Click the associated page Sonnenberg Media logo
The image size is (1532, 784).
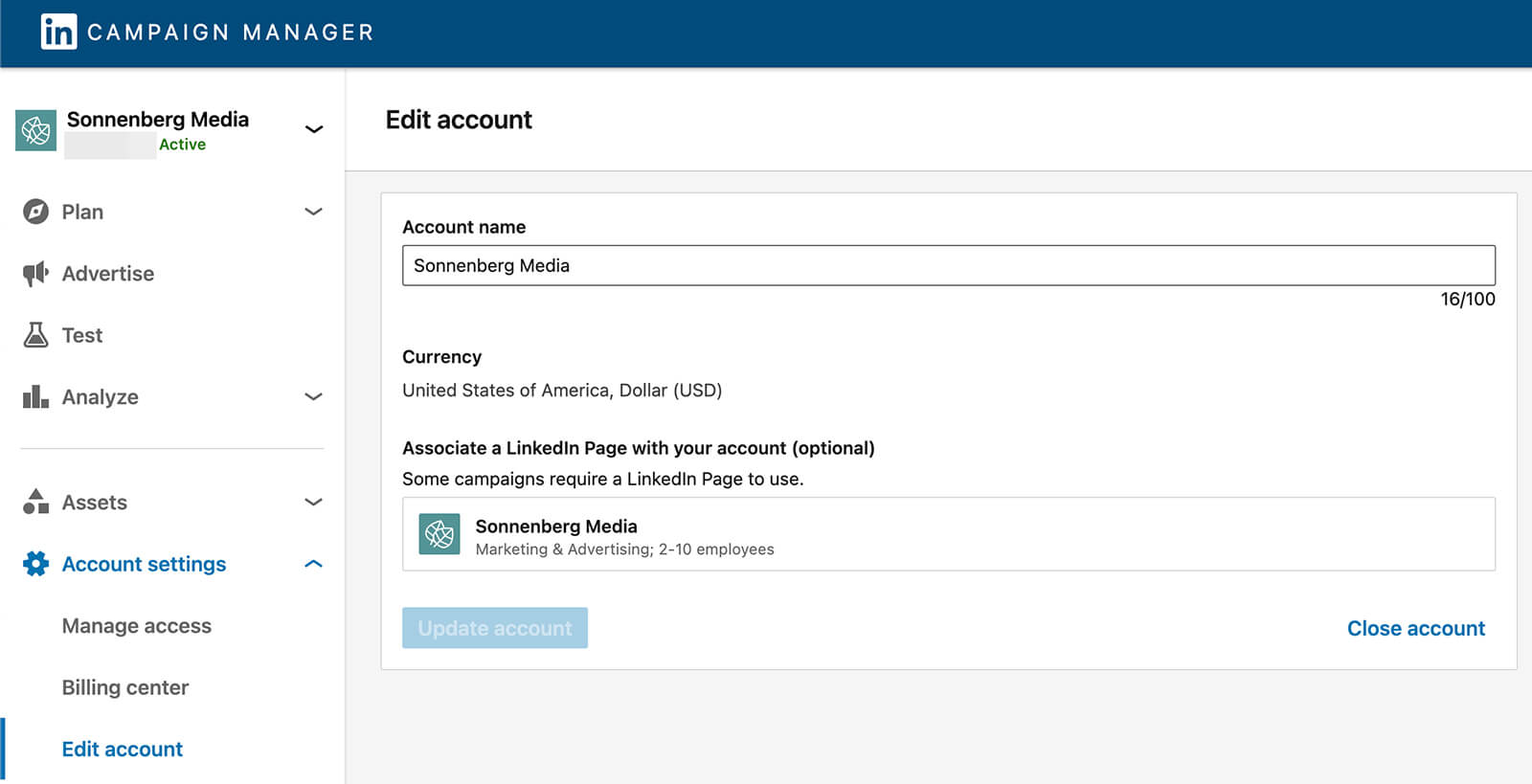pyautogui.click(x=439, y=534)
